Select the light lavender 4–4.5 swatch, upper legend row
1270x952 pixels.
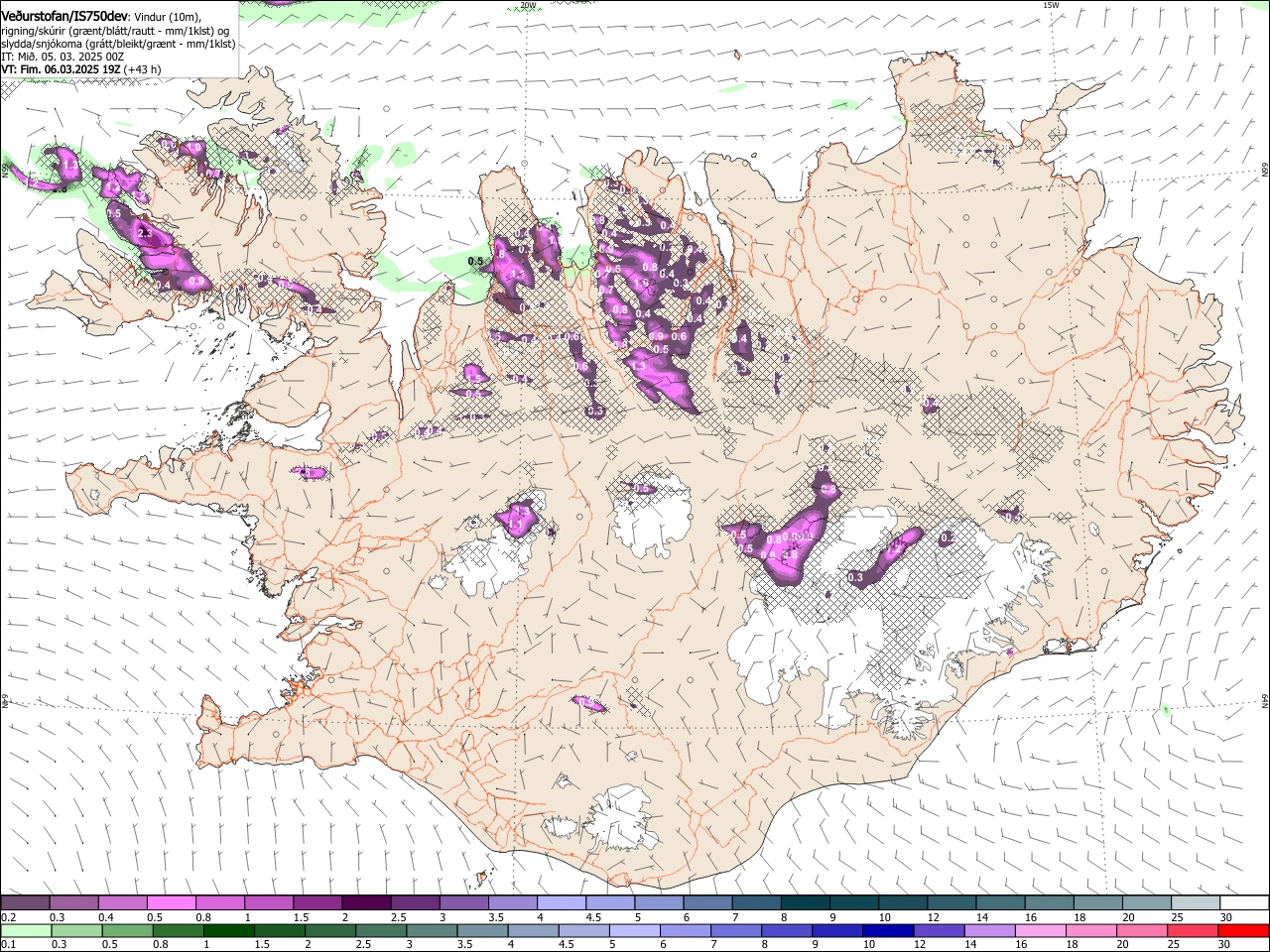562,902
